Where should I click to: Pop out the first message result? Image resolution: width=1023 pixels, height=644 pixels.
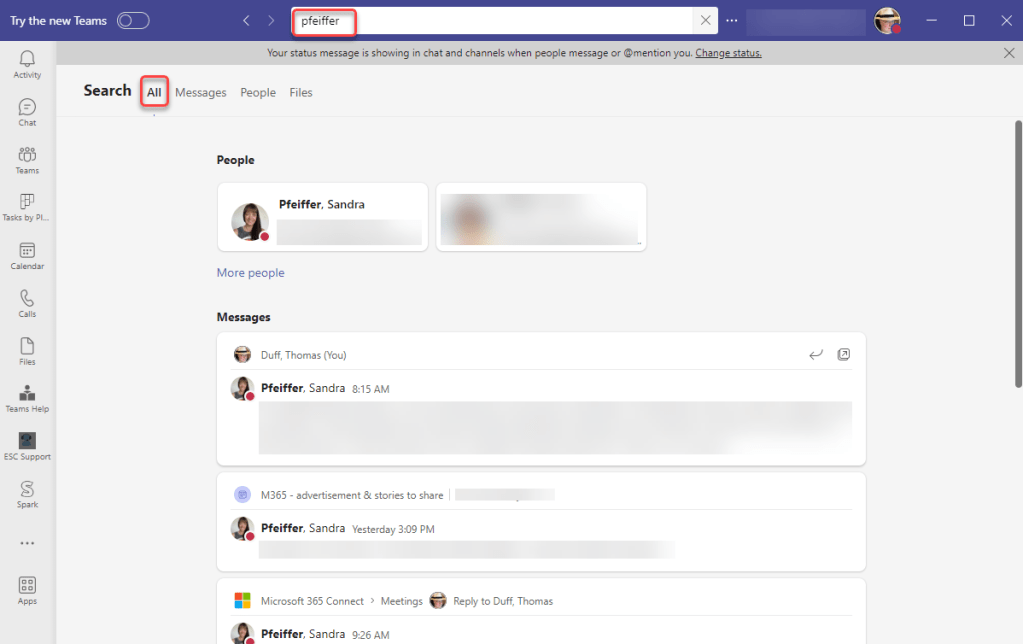pyautogui.click(x=843, y=354)
